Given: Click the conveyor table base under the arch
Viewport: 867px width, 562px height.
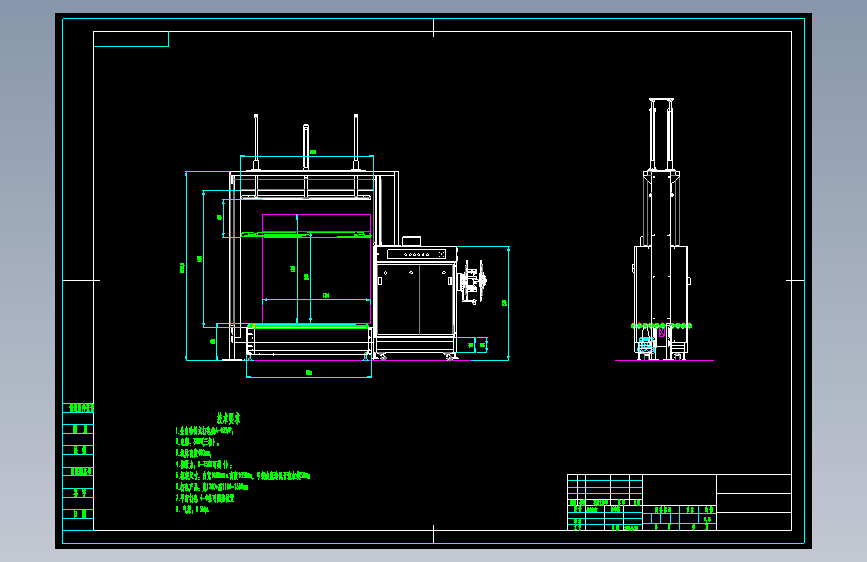Looking at the screenshot, I should tap(309, 342).
